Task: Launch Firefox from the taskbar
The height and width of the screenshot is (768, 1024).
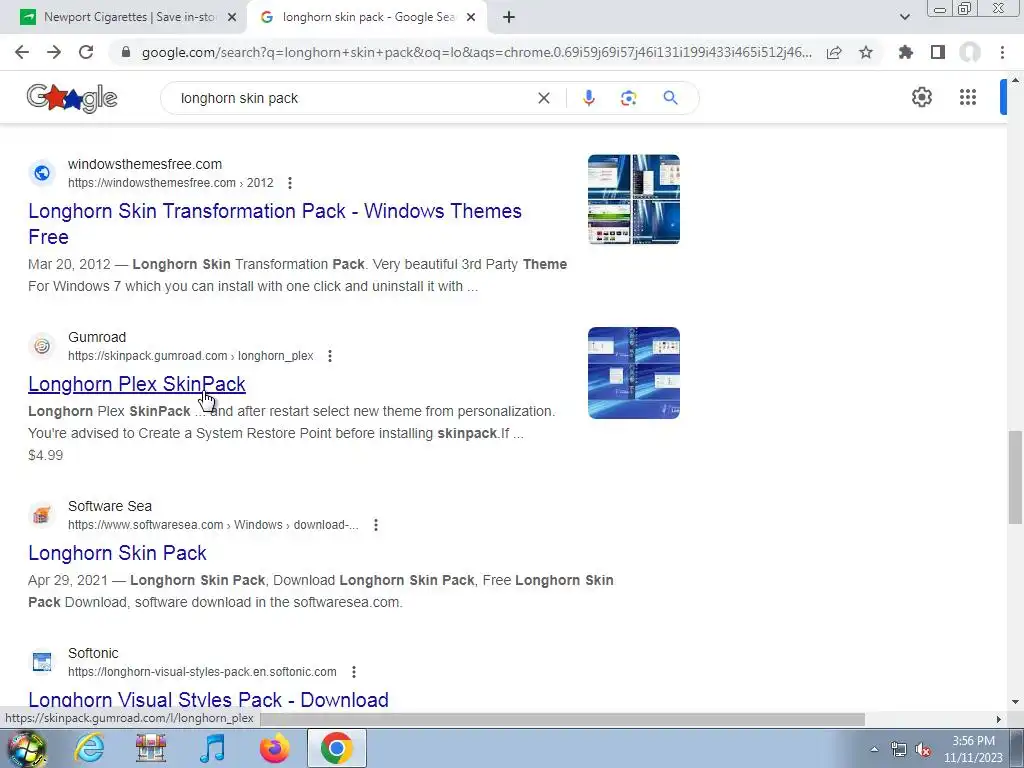Action: click(x=274, y=748)
